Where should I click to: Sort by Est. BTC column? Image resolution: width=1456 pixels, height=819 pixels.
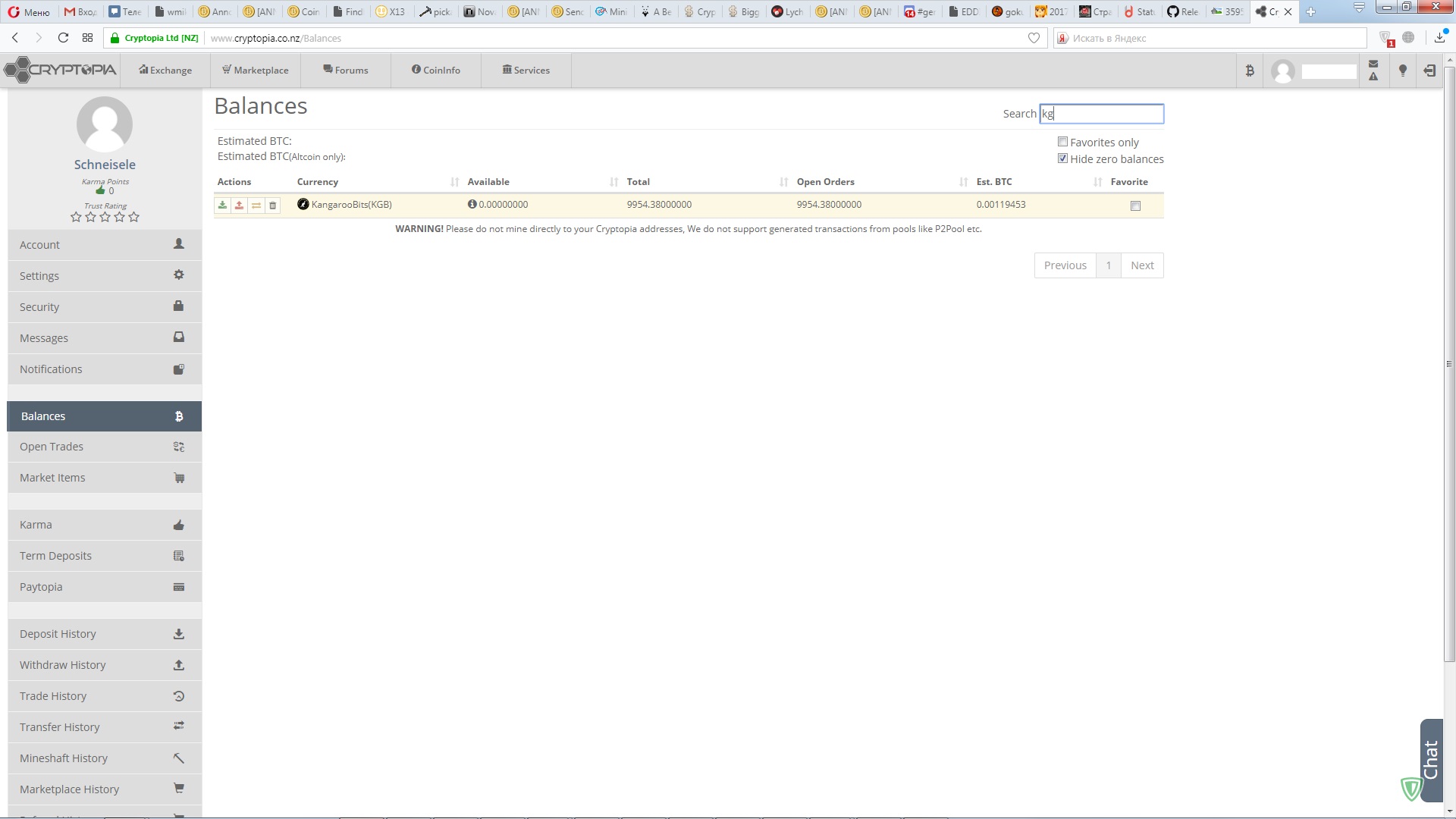[1039, 182]
